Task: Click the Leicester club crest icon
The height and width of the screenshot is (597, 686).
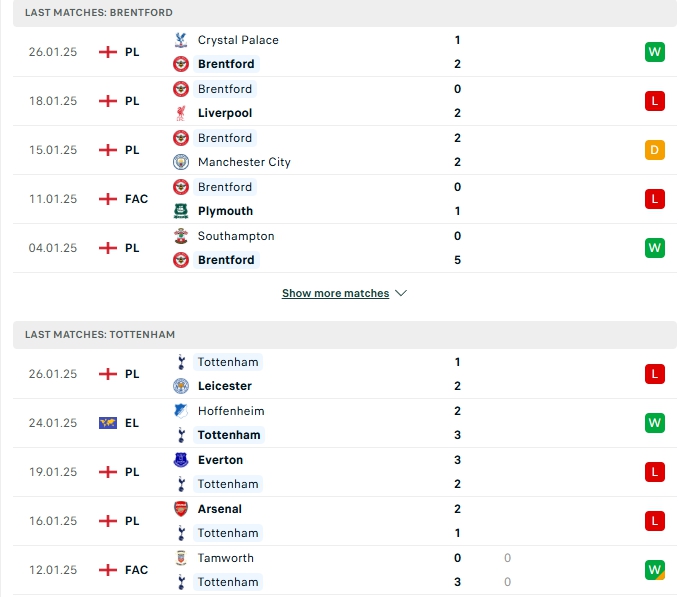Action: point(181,386)
